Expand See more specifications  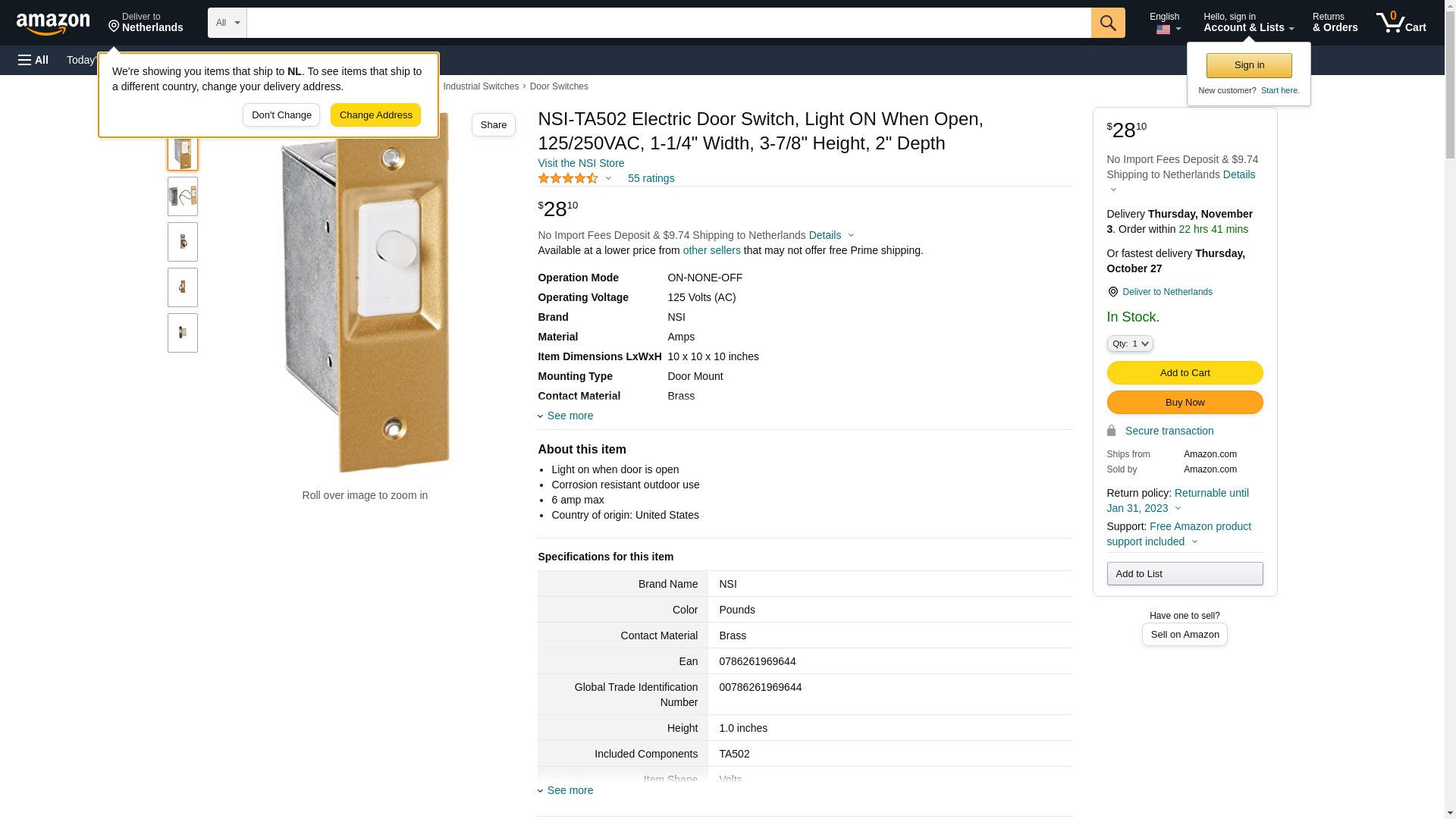click(x=570, y=790)
